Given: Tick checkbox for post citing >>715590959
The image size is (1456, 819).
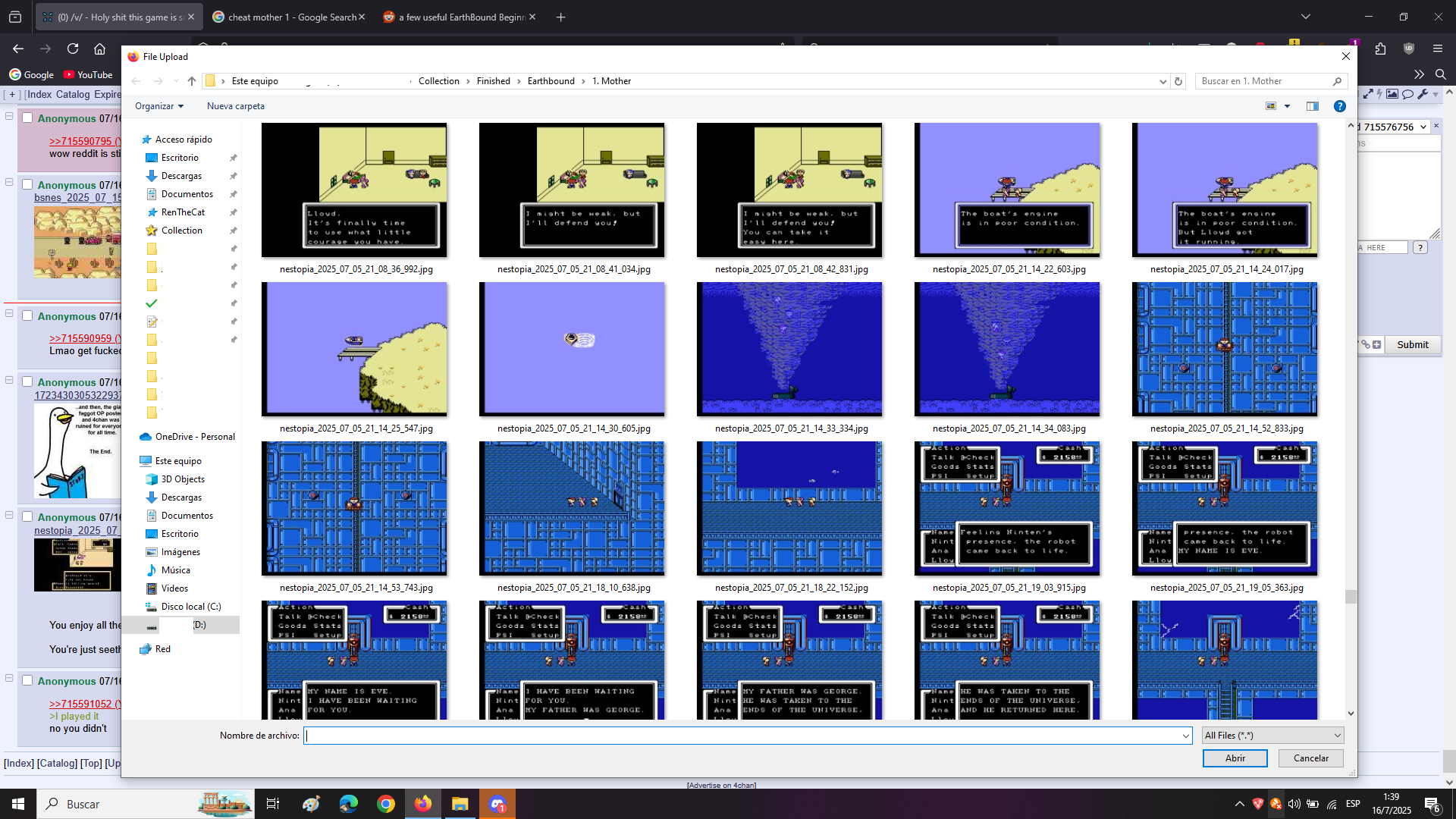Looking at the screenshot, I should [27, 315].
